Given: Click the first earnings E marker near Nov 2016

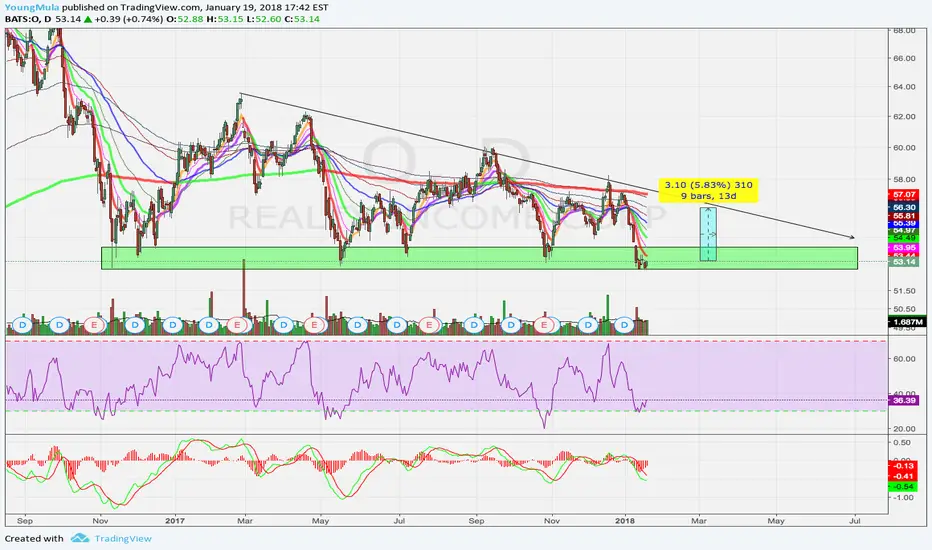Looking at the screenshot, I should [94, 325].
